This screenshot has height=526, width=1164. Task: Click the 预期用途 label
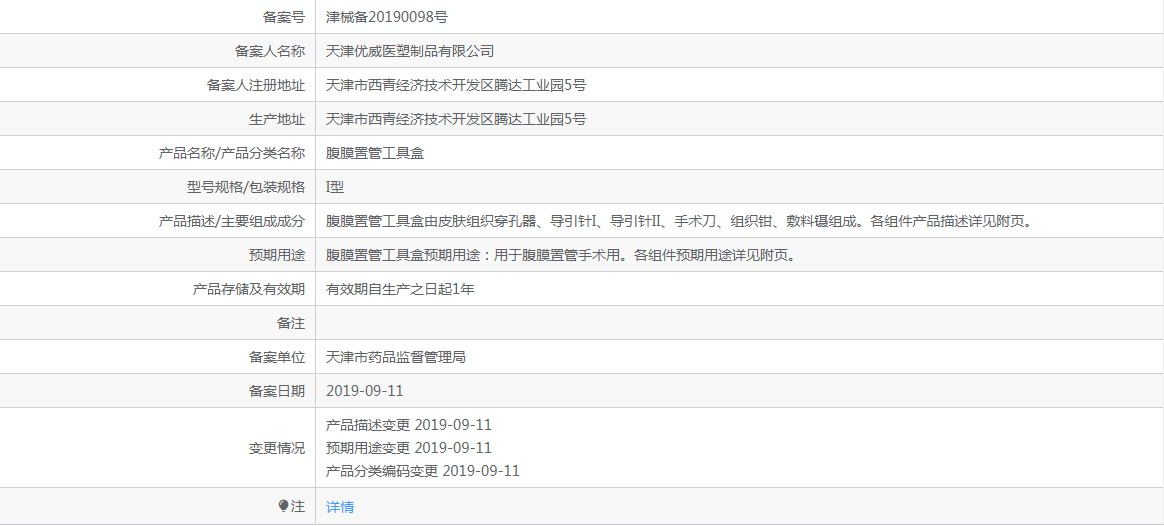click(x=276, y=255)
